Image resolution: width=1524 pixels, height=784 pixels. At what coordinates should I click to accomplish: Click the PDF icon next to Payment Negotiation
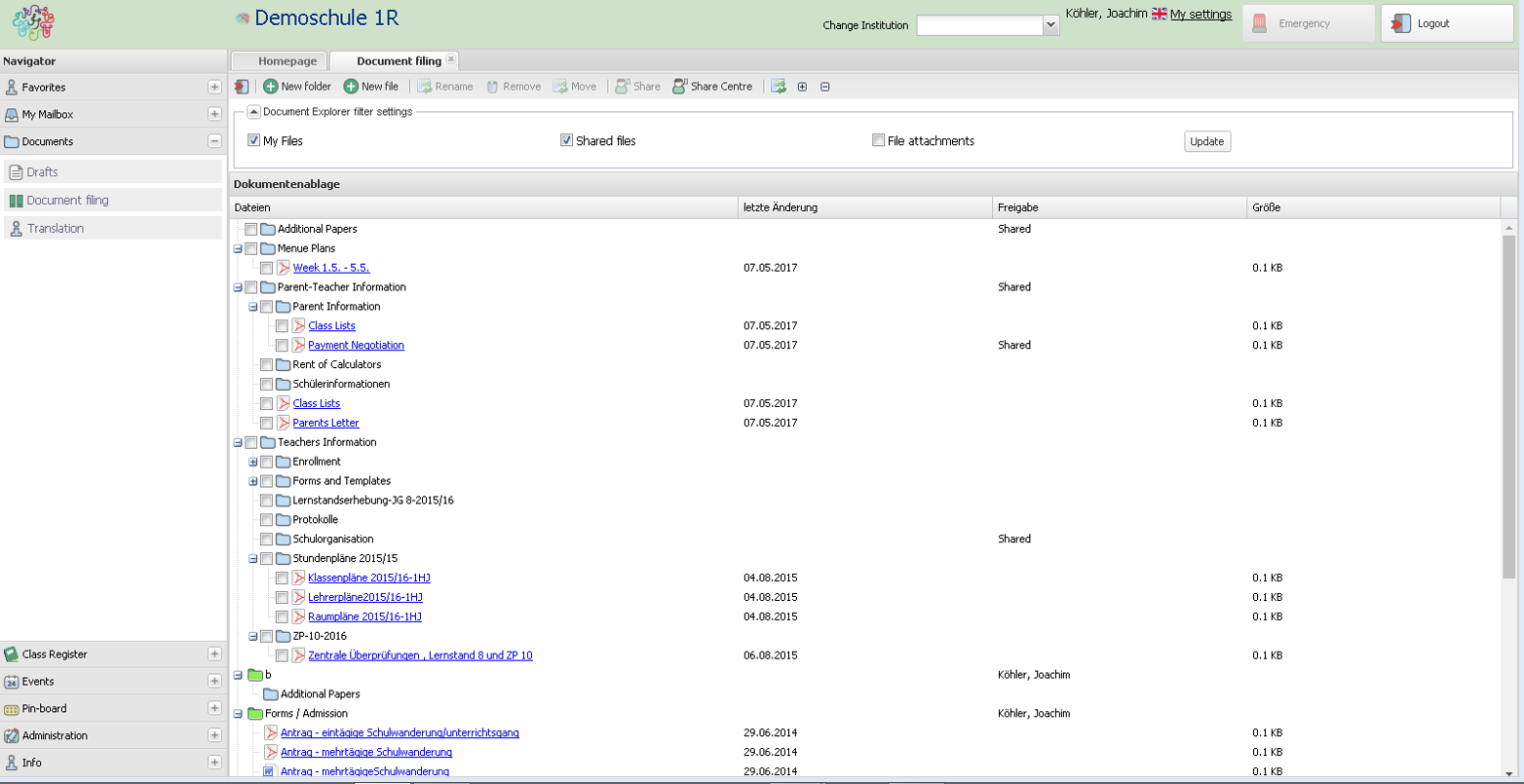299,345
